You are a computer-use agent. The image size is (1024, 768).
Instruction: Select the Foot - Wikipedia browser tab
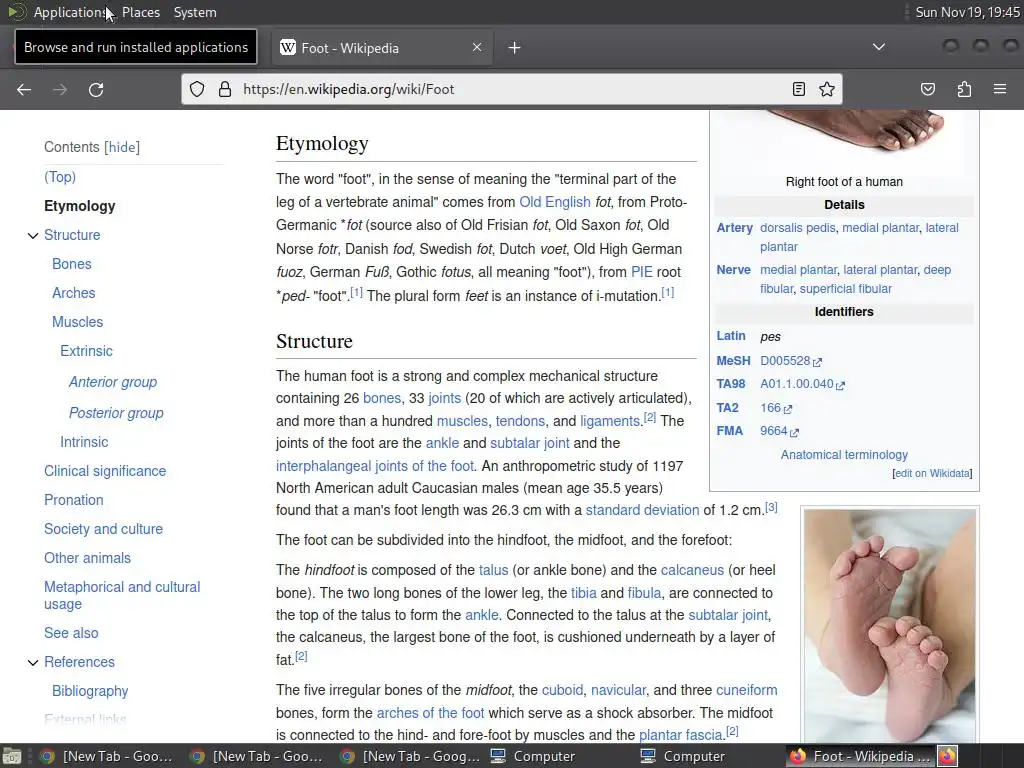382,48
